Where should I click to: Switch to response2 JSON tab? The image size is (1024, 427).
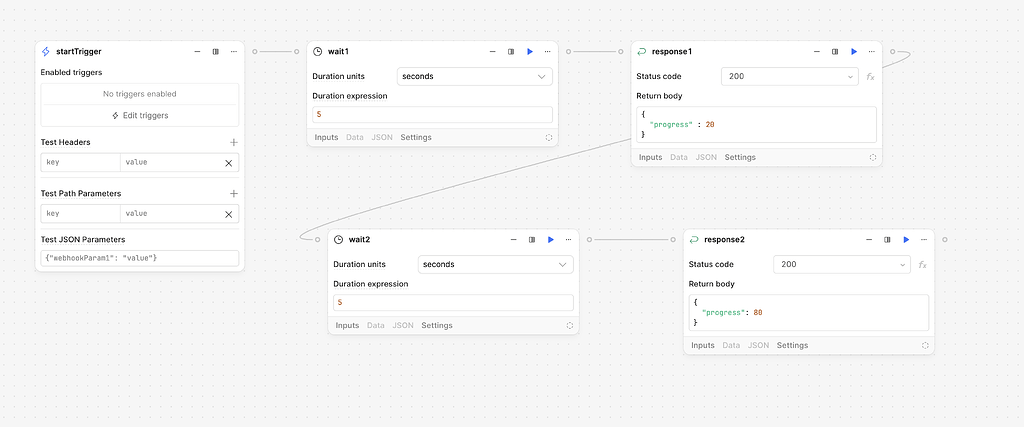tap(758, 345)
